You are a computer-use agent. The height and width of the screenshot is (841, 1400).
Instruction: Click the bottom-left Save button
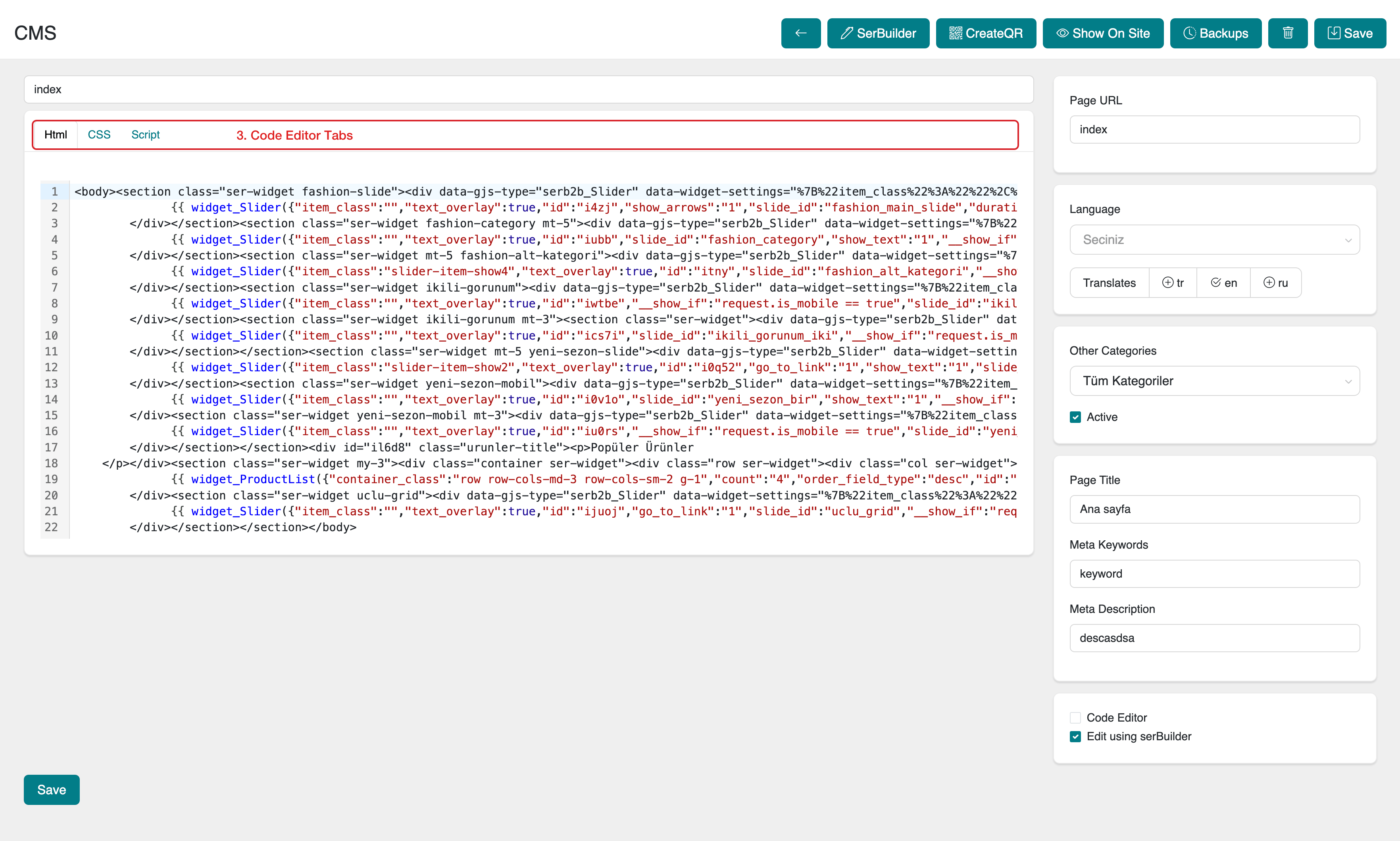(x=52, y=789)
